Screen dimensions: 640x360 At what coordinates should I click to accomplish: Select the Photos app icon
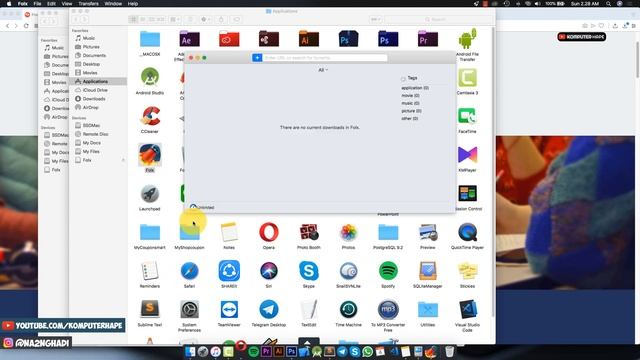348,232
